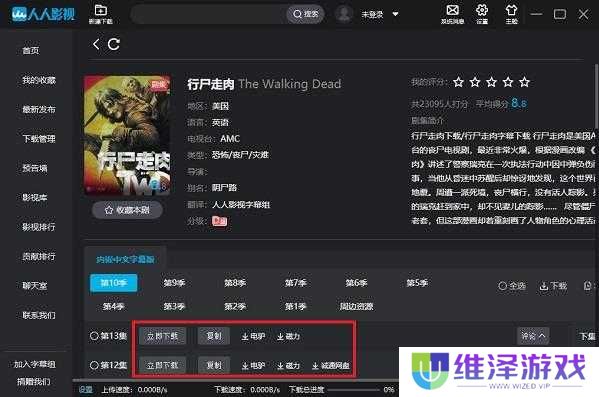
Task: Open 贡献排行 in the sidebar
Action: (39, 256)
